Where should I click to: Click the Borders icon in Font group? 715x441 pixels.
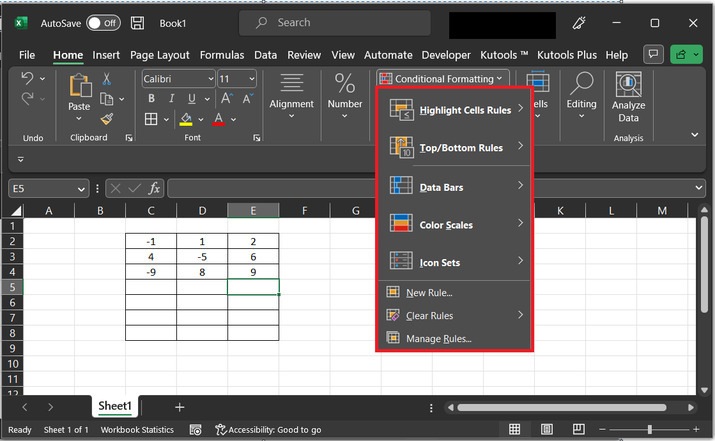tap(151, 119)
